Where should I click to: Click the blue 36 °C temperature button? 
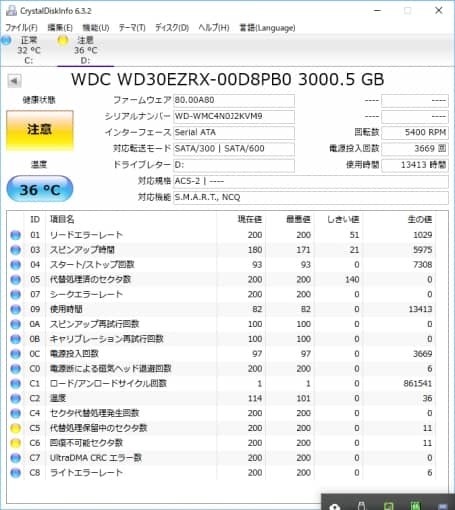[40, 189]
